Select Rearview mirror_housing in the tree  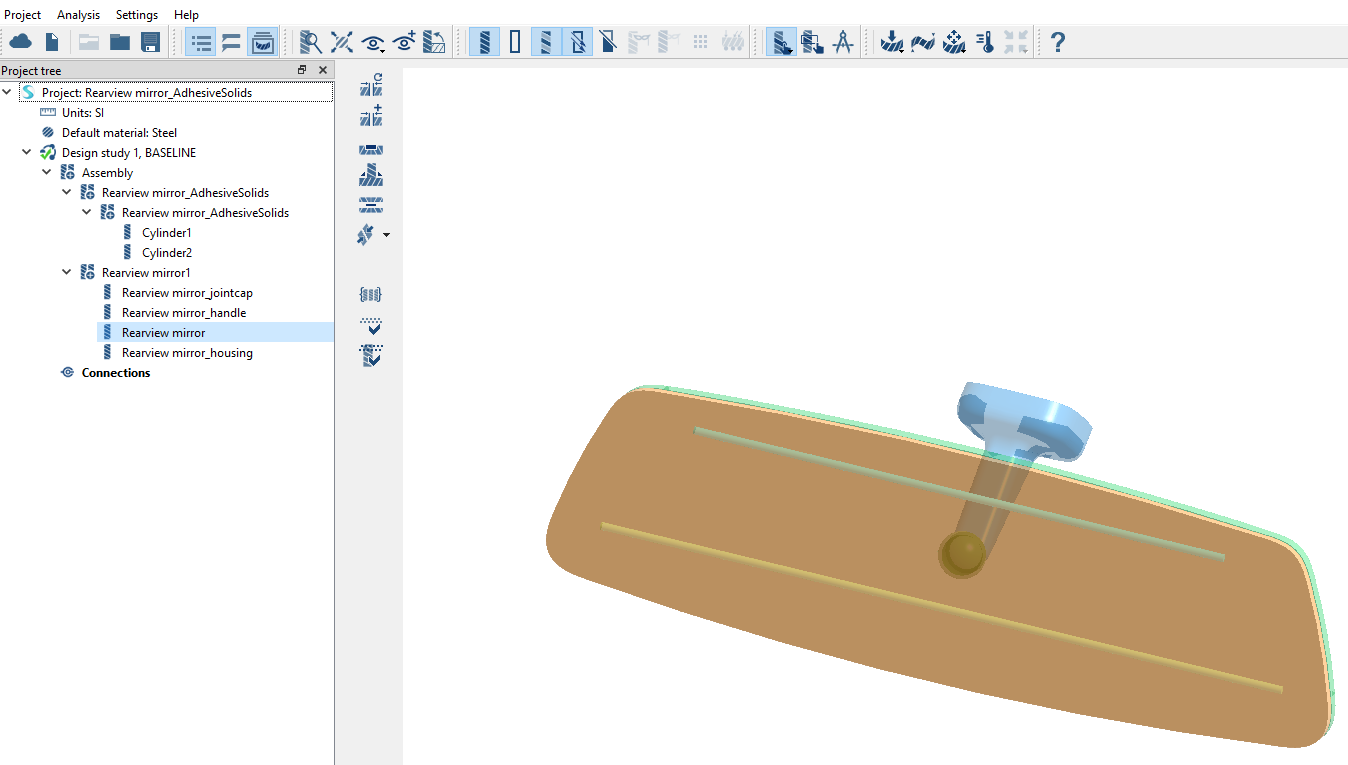pos(187,353)
